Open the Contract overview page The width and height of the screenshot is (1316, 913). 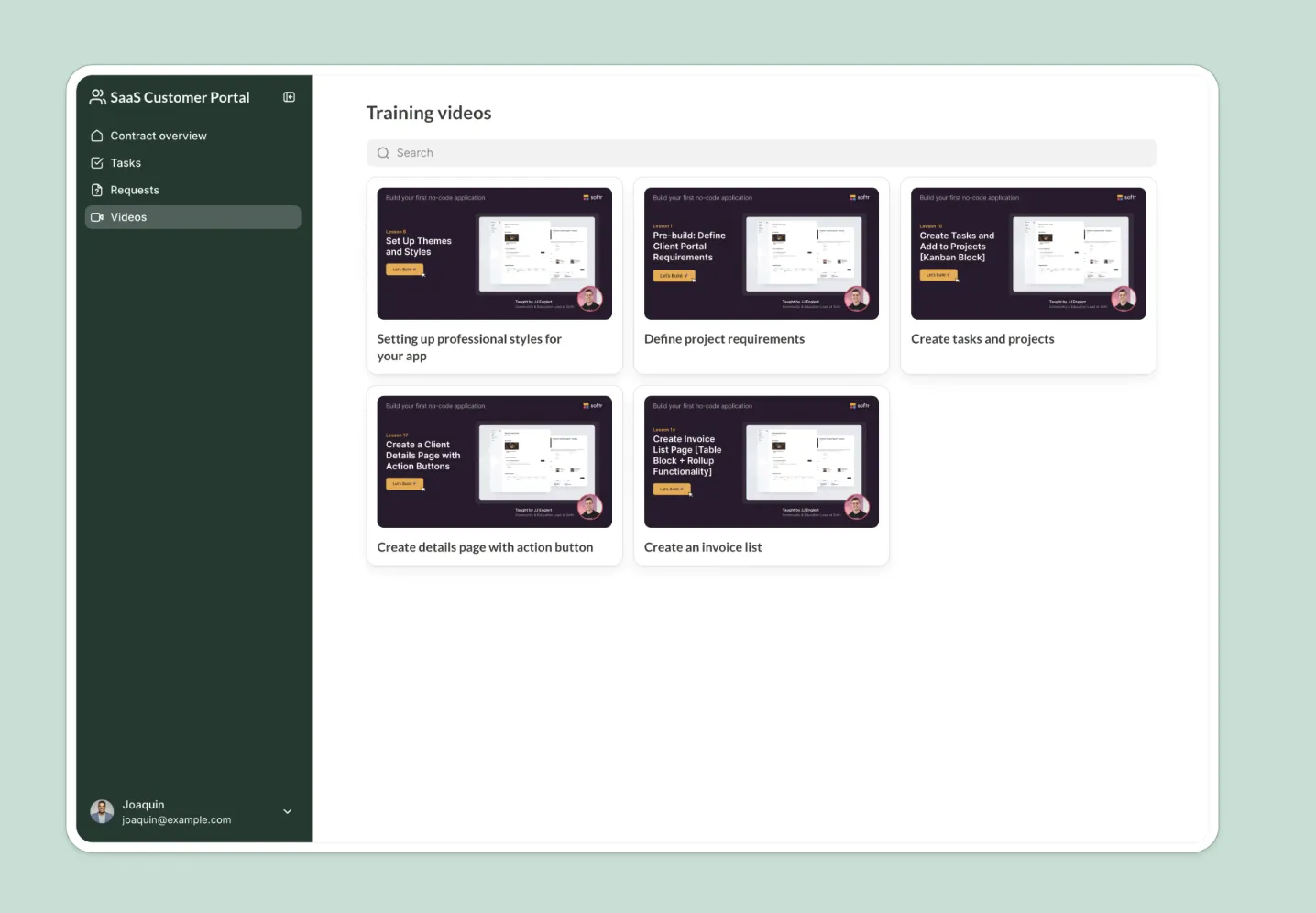(x=193, y=136)
